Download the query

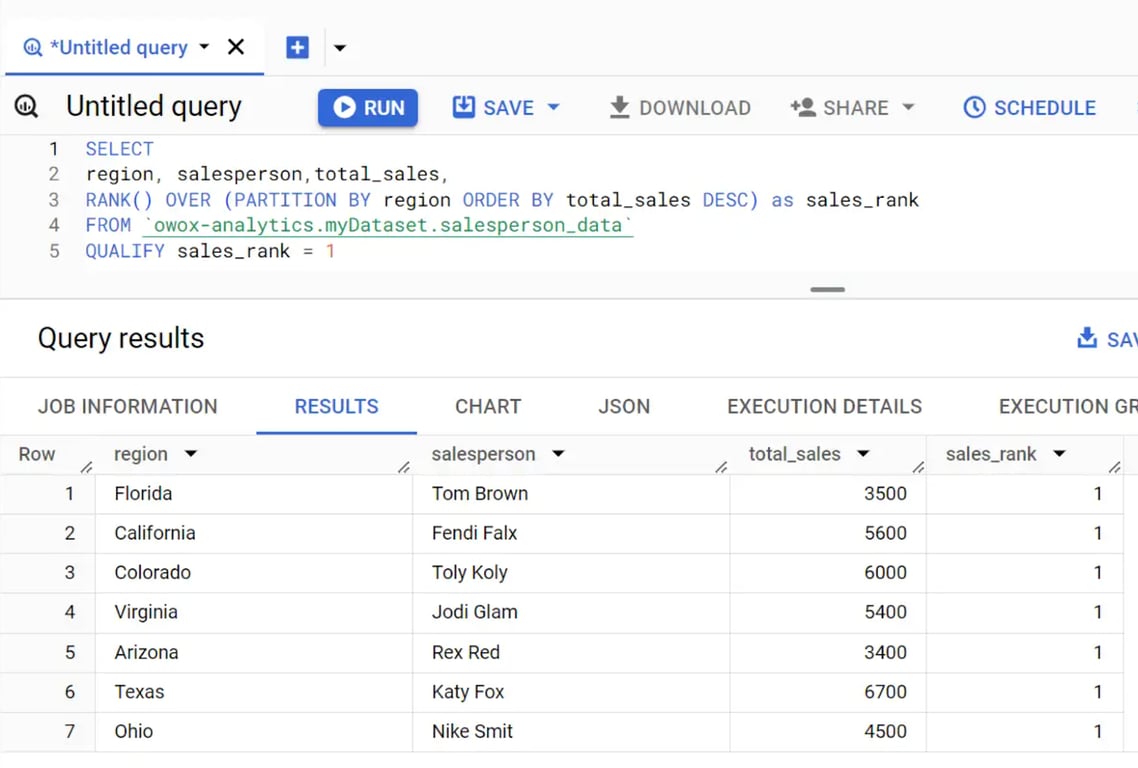[680, 107]
